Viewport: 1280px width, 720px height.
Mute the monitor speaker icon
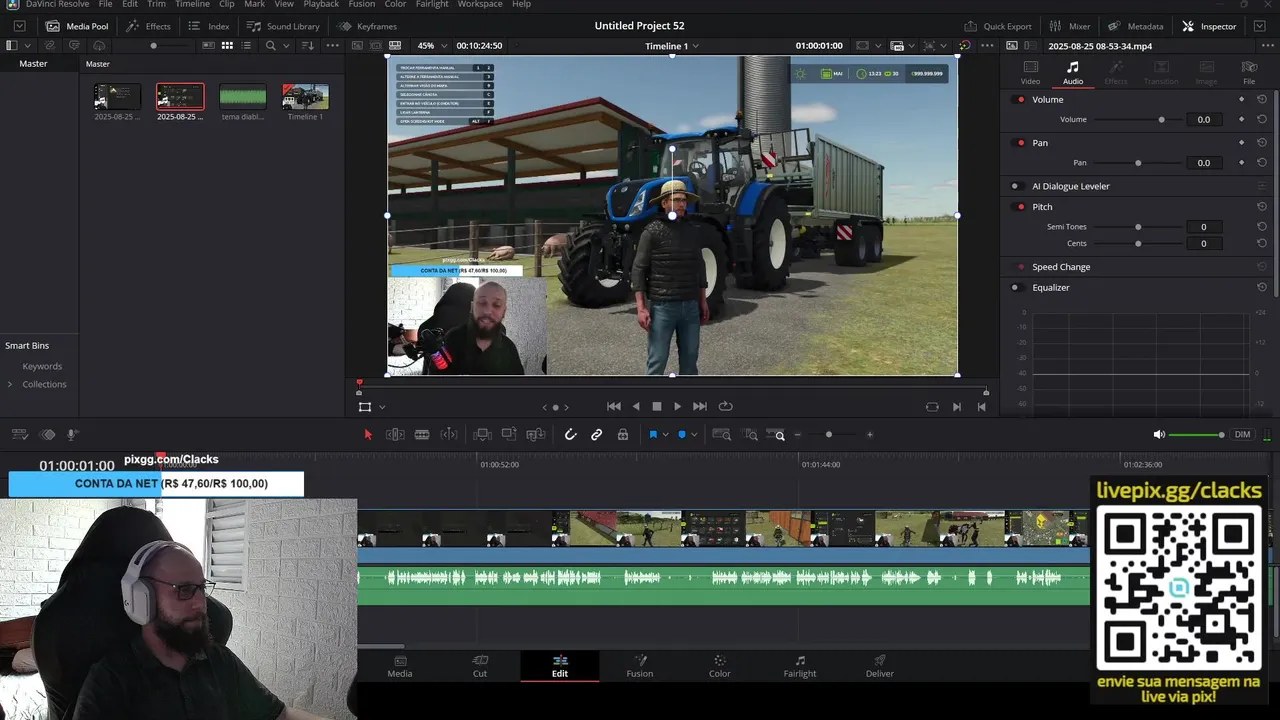(1159, 434)
